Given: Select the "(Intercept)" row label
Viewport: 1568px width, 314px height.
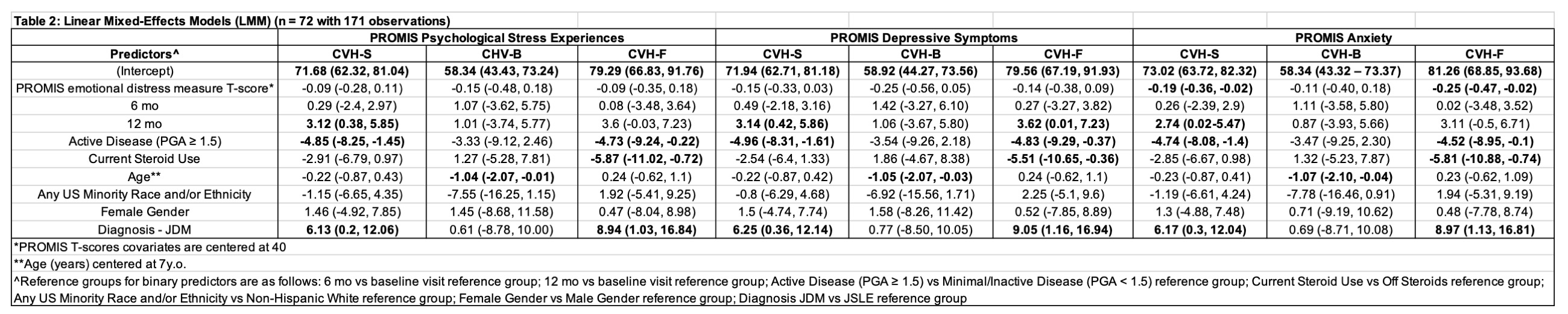Looking at the screenshot, I should click(x=144, y=71).
